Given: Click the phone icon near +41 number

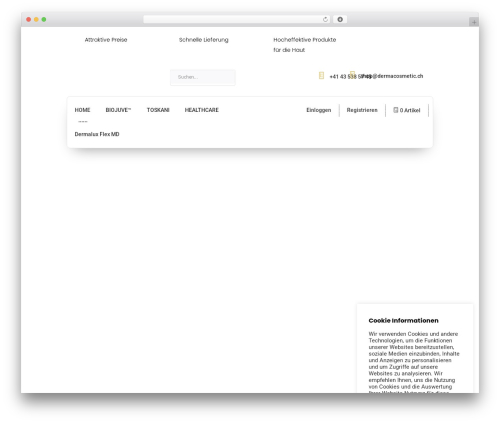Looking at the screenshot, I should pyautogui.click(x=321, y=76).
